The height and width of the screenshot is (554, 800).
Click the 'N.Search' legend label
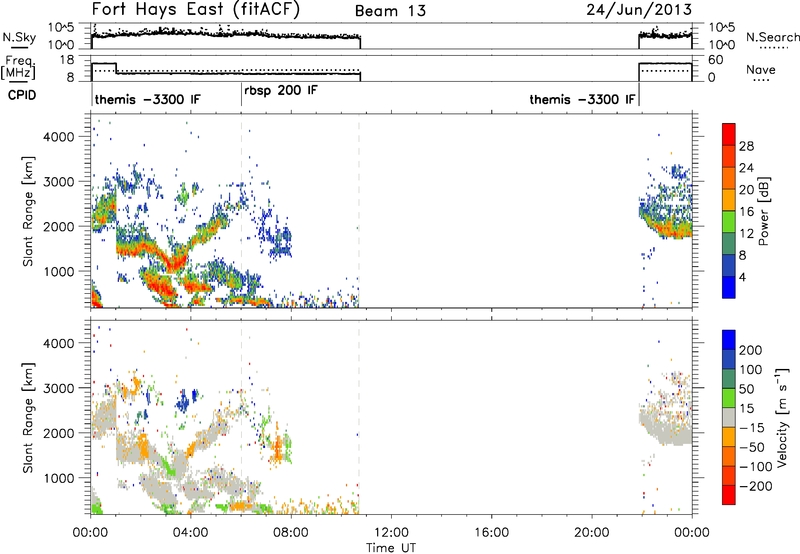pyautogui.click(x=772, y=37)
